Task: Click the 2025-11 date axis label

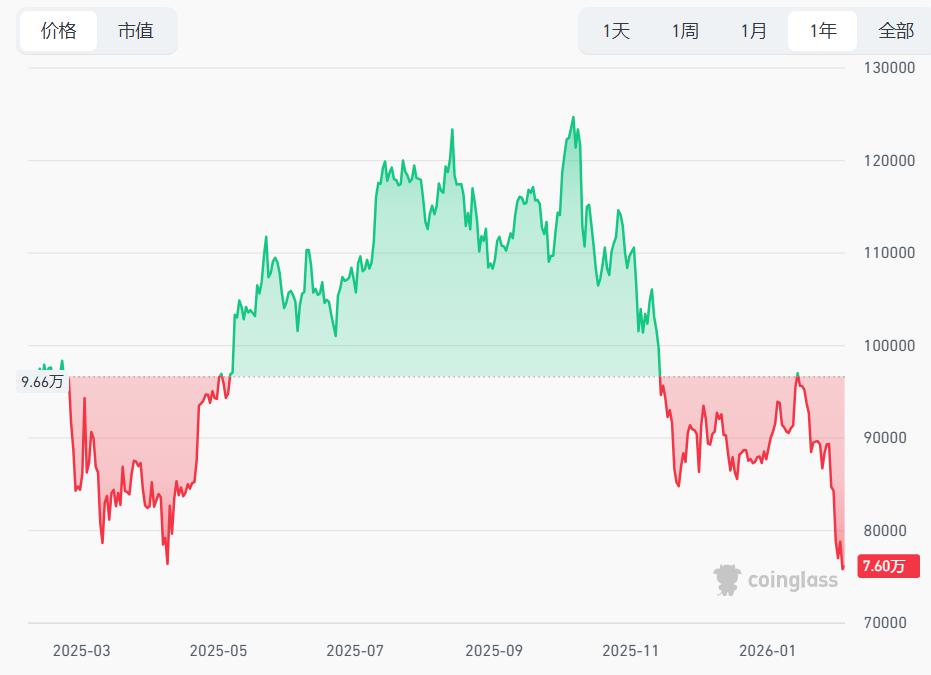Action: point(631,651)
